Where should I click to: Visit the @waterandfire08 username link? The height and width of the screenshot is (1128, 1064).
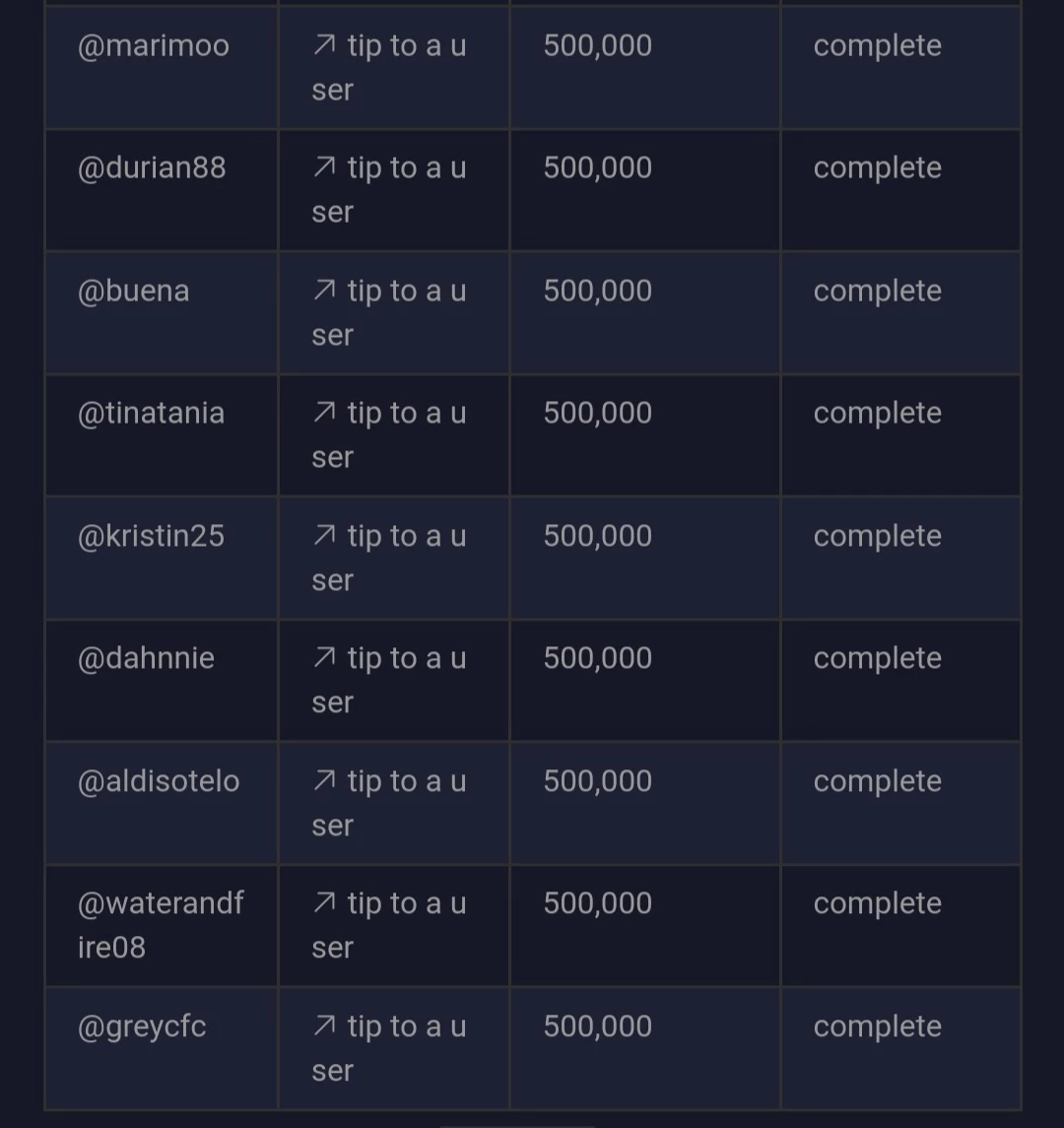161,925
